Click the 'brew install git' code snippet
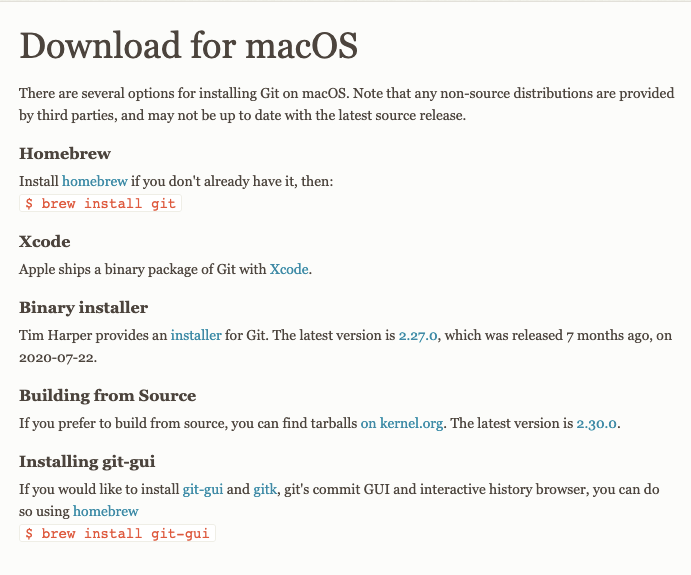The width and height of the screenshot is (691, 575). pyautogui.click(x=100, y=203)
